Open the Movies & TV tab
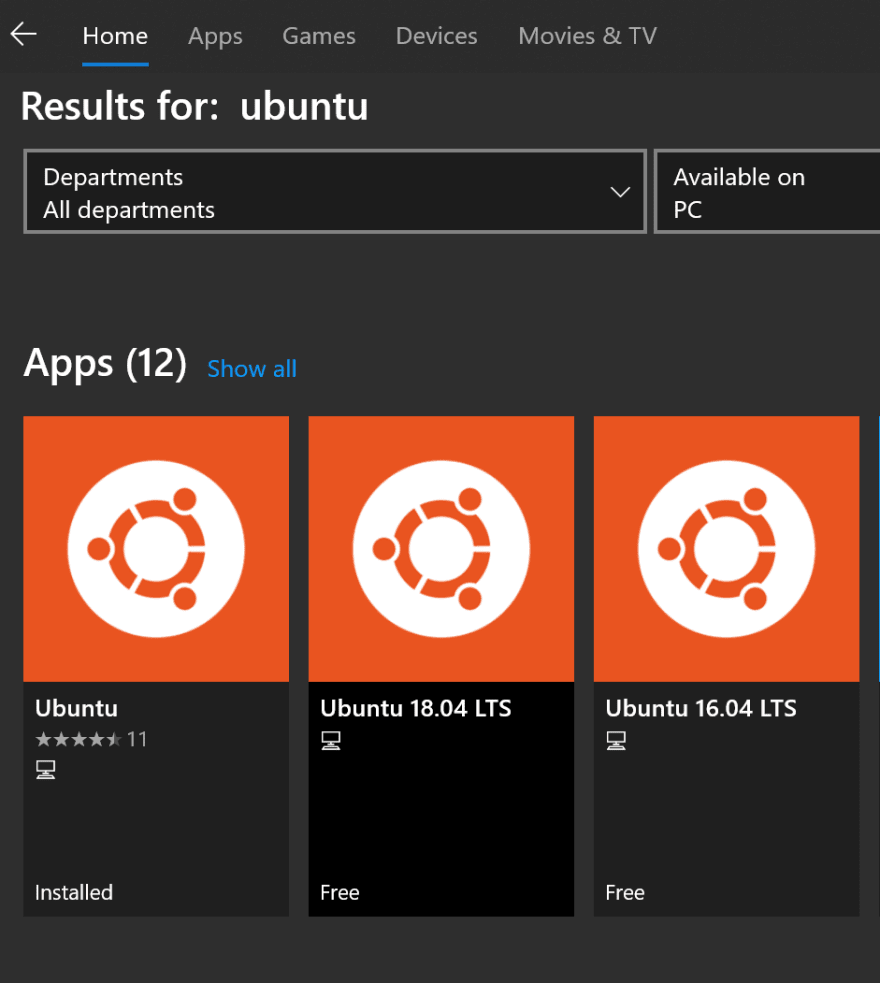Screen dimensions: 880x983 587,36
